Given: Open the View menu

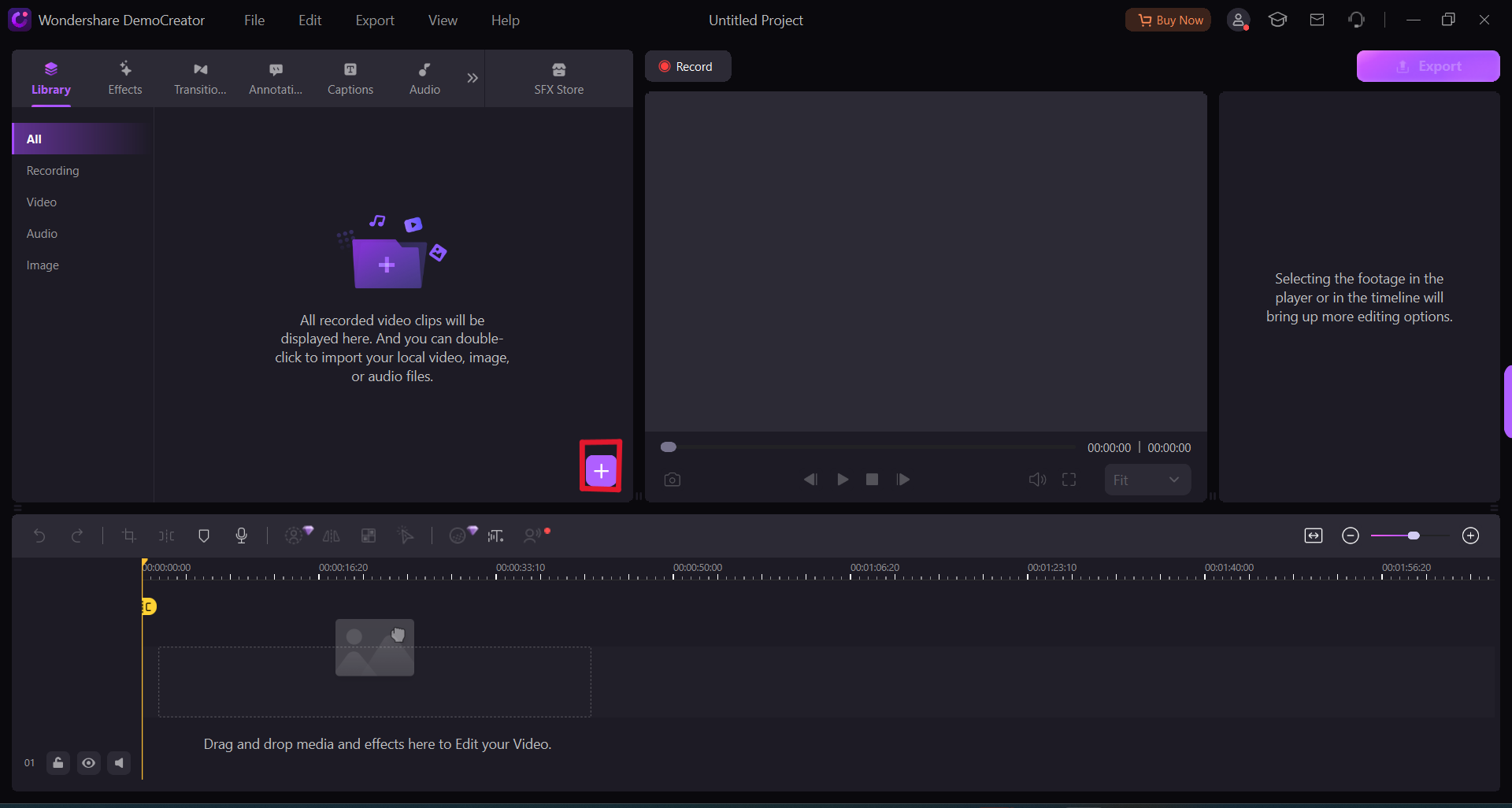Looking at the screenshot, I should point(443,20).
